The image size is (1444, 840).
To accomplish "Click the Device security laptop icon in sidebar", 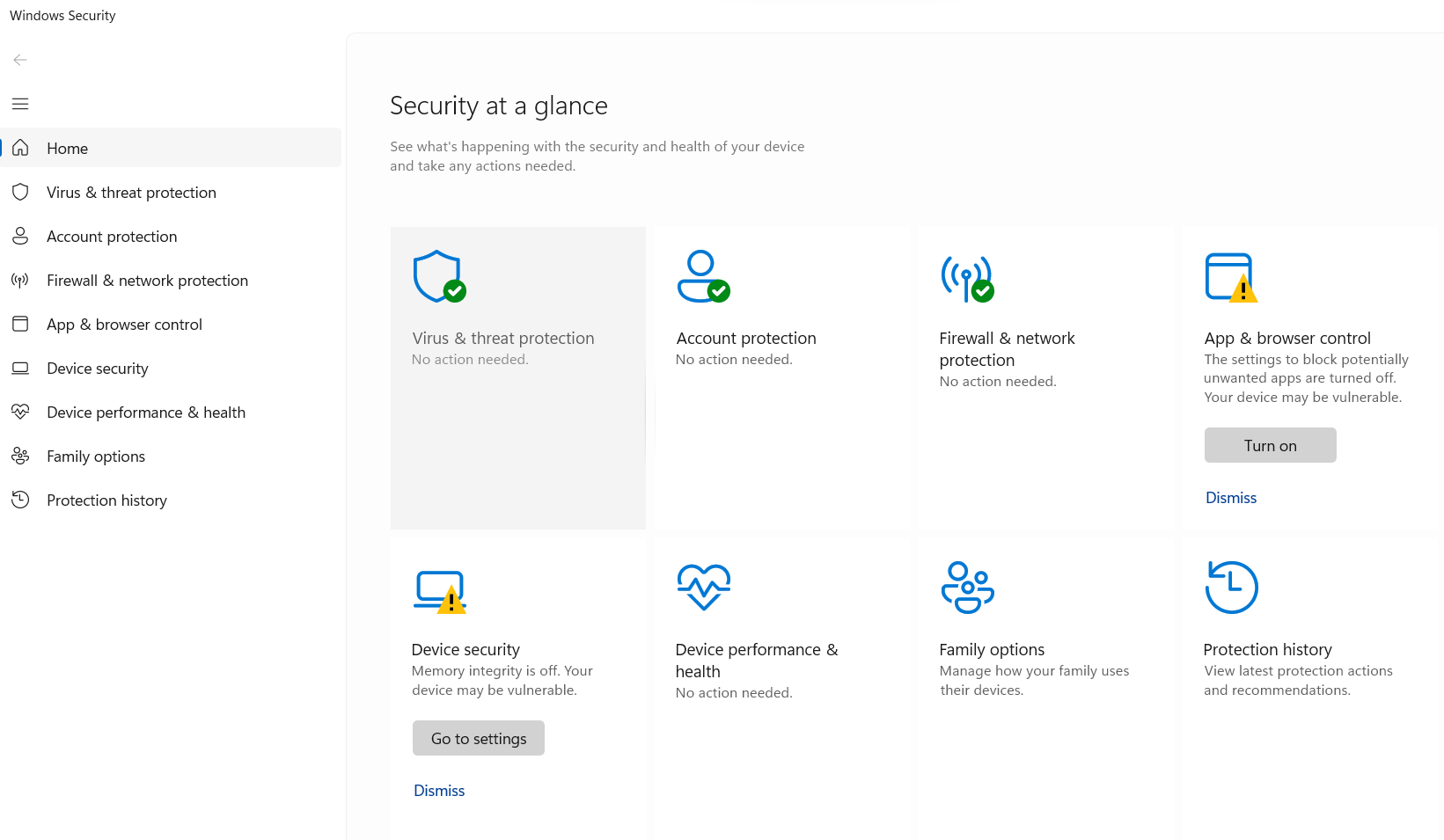I will (20, 368).
